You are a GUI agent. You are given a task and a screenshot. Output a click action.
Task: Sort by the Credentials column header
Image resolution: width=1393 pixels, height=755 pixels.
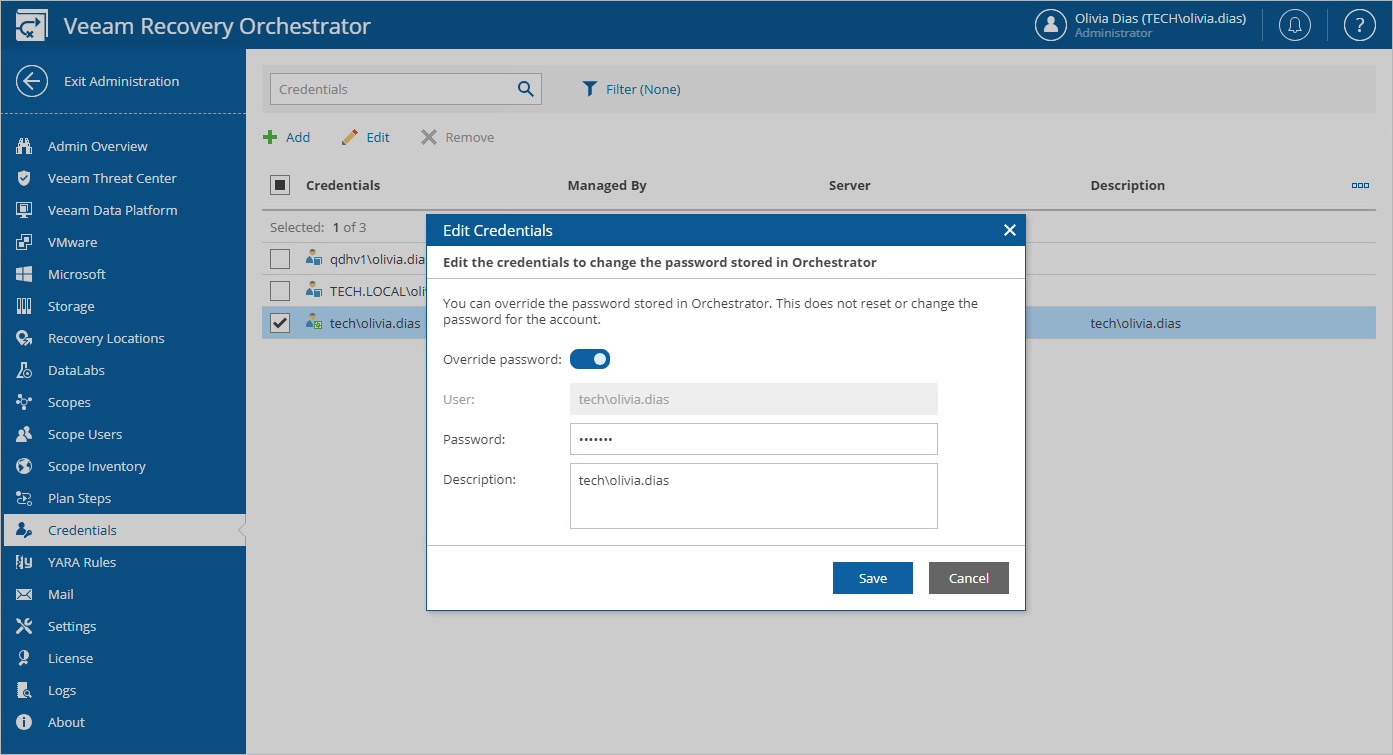point(343,185)
